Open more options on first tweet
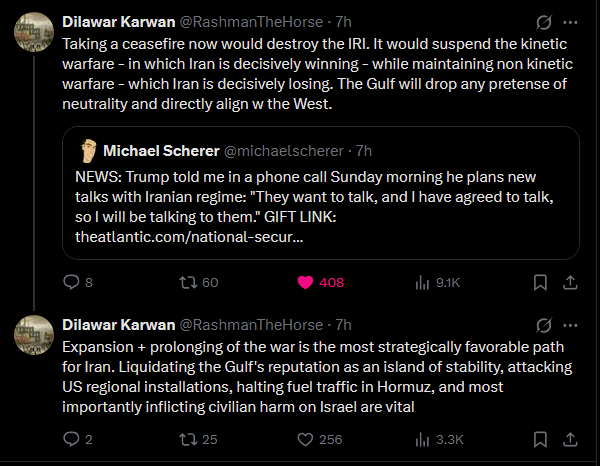 570,21
